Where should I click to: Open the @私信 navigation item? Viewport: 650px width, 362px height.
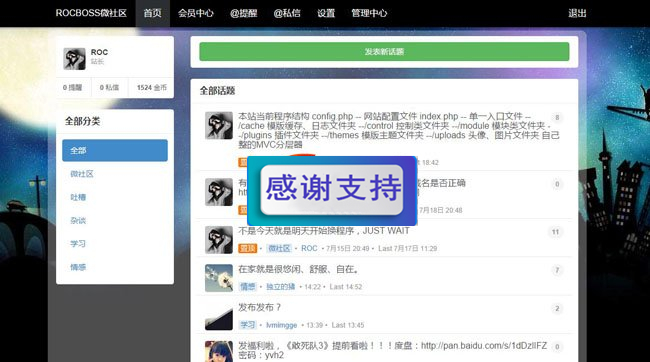[x=287, y=13]
